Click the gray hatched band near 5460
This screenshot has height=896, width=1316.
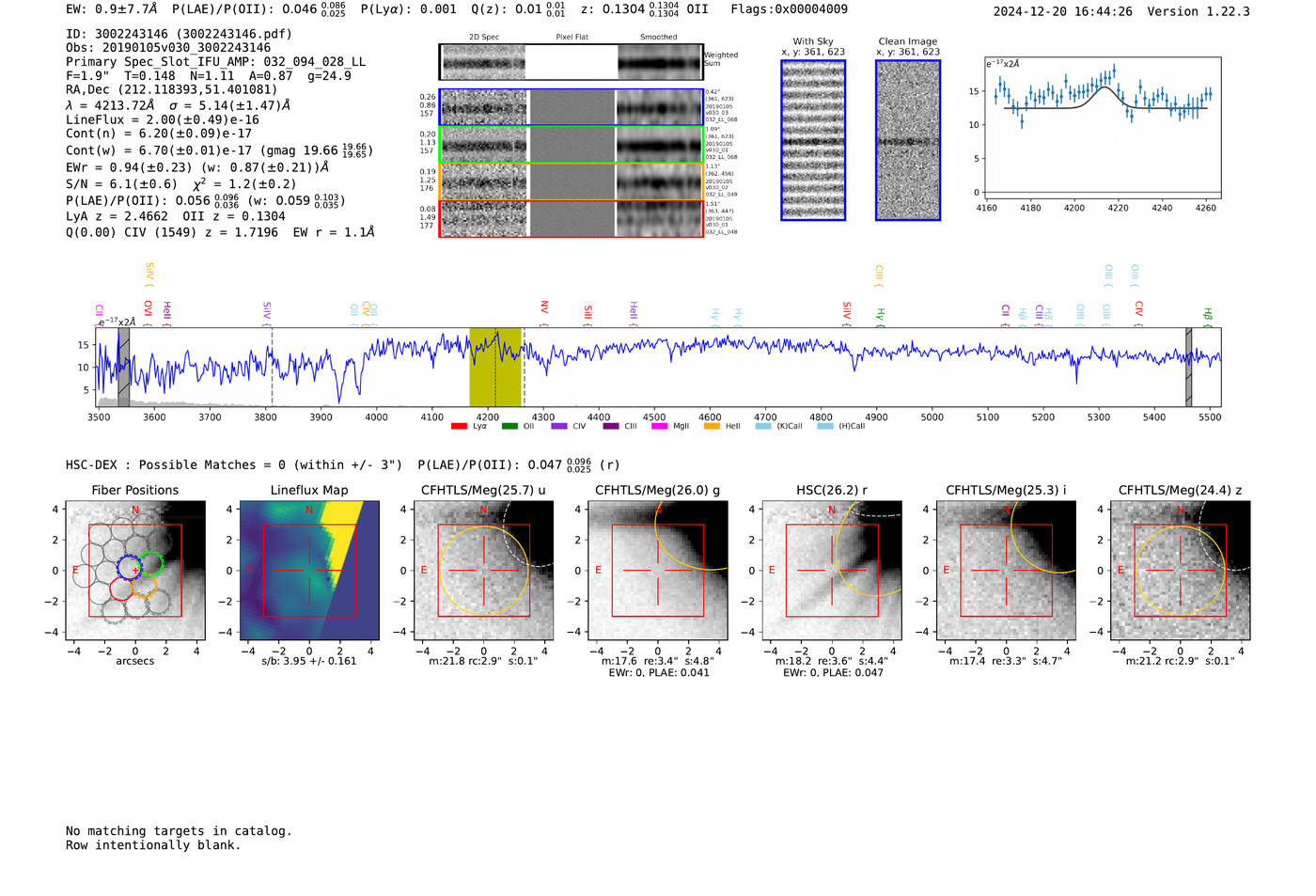pos(1188,367)
